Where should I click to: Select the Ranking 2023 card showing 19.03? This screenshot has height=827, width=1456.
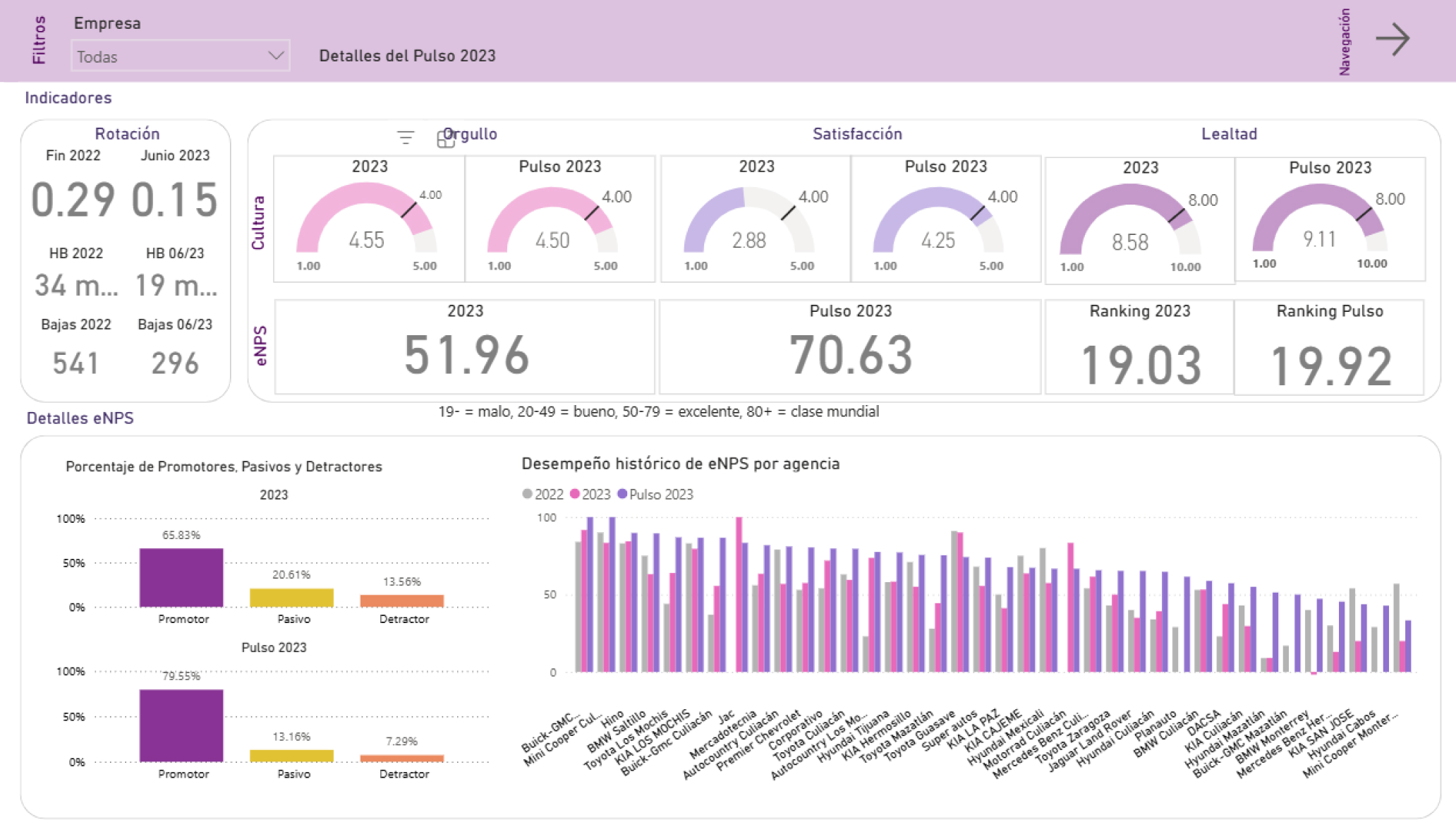[1140, 365]
